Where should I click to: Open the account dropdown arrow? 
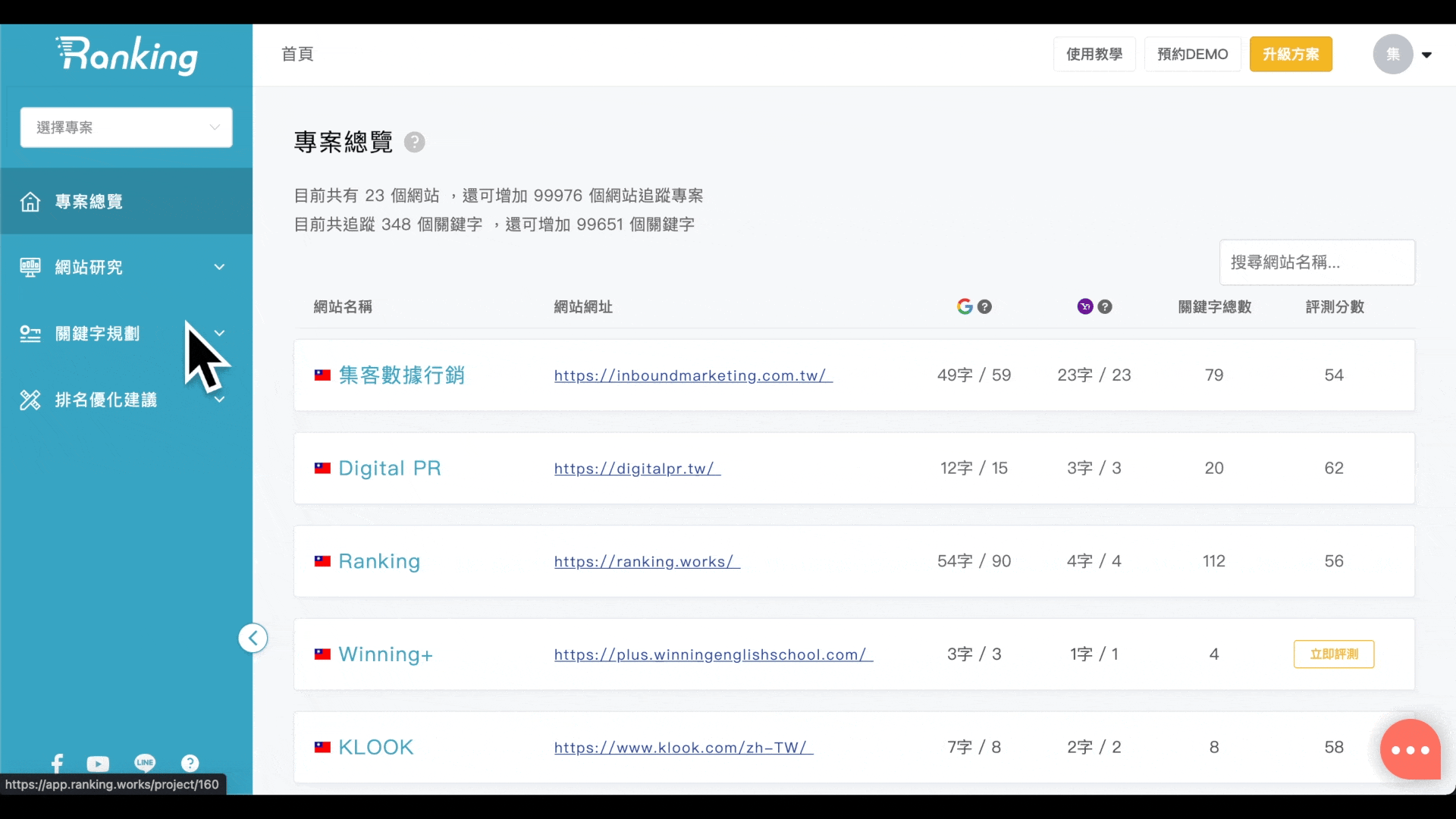(x=1426, y=55)
